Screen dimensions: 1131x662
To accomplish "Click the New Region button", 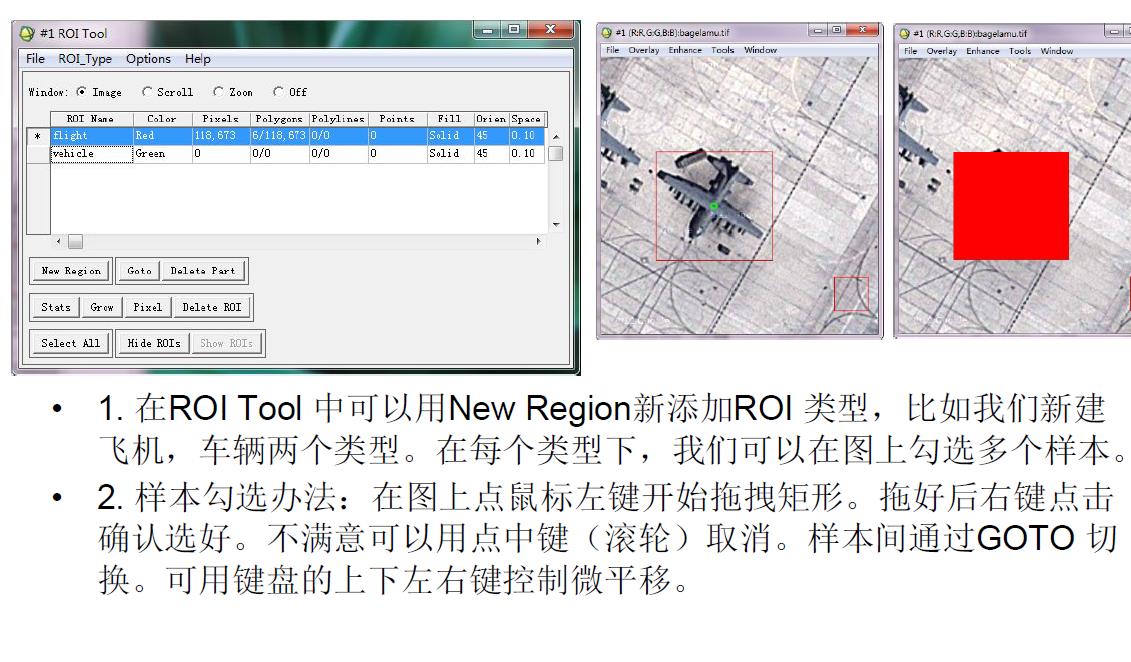I will pyautogui.click(x=71, y=270).
